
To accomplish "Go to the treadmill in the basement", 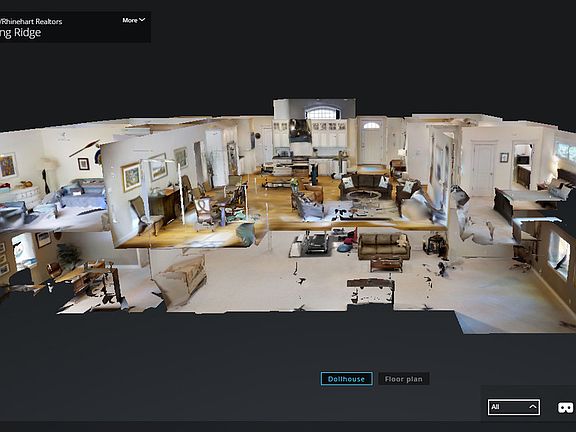I will coord(311,244).
